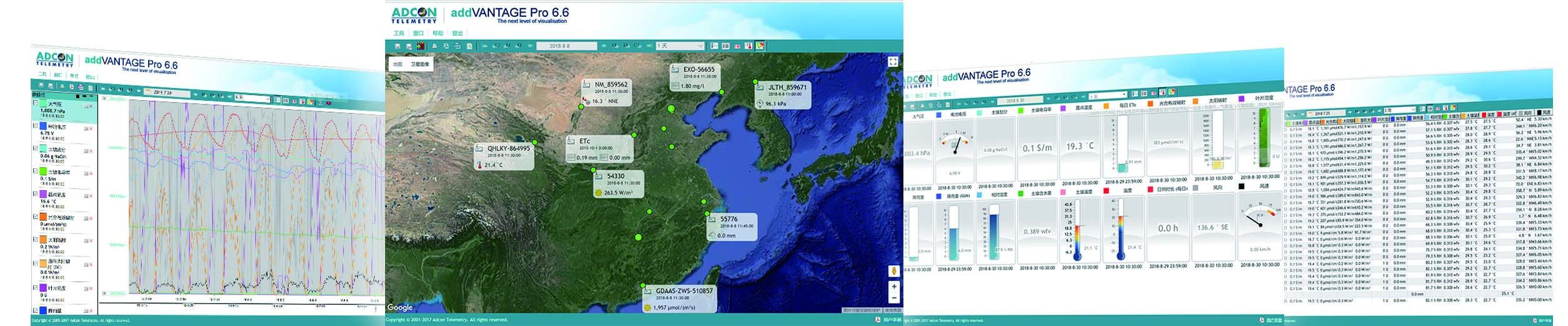The height and width of the screenshot is (326, 1568).
Task: Toggle the 叶片湿度 0 U checkbox
Action: pos(35,288)
